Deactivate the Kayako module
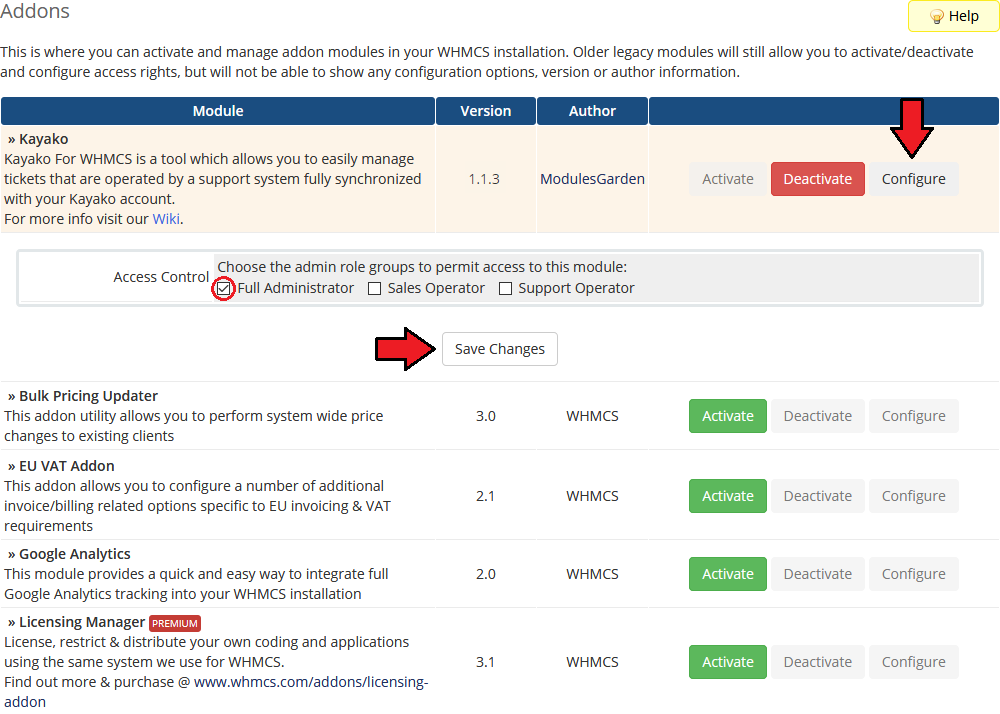 (817, 179)
